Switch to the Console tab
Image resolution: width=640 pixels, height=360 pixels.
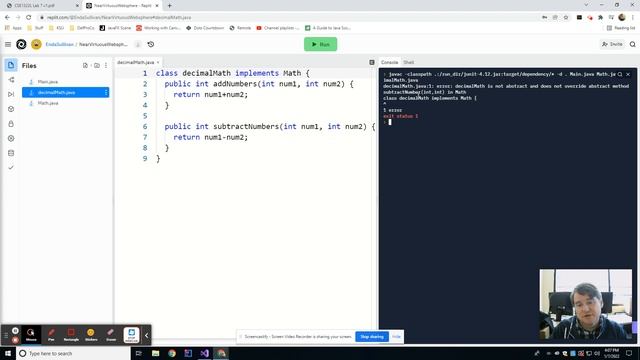(x=389, y=62)
